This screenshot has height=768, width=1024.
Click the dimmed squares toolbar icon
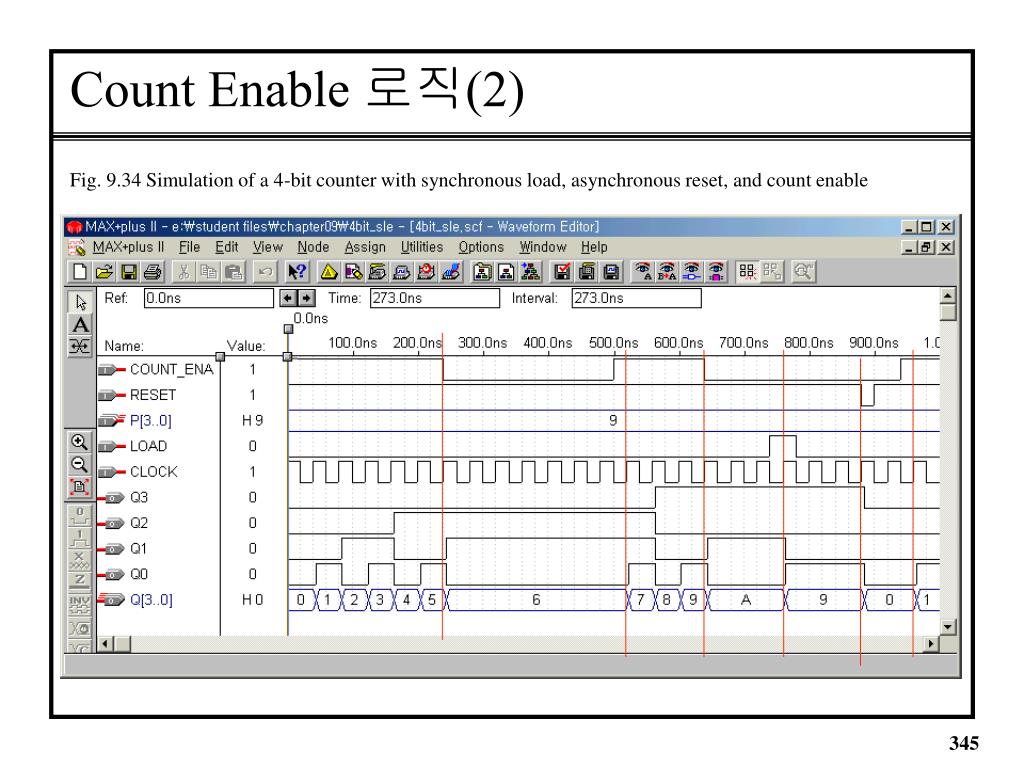click(x=772, y=272)
